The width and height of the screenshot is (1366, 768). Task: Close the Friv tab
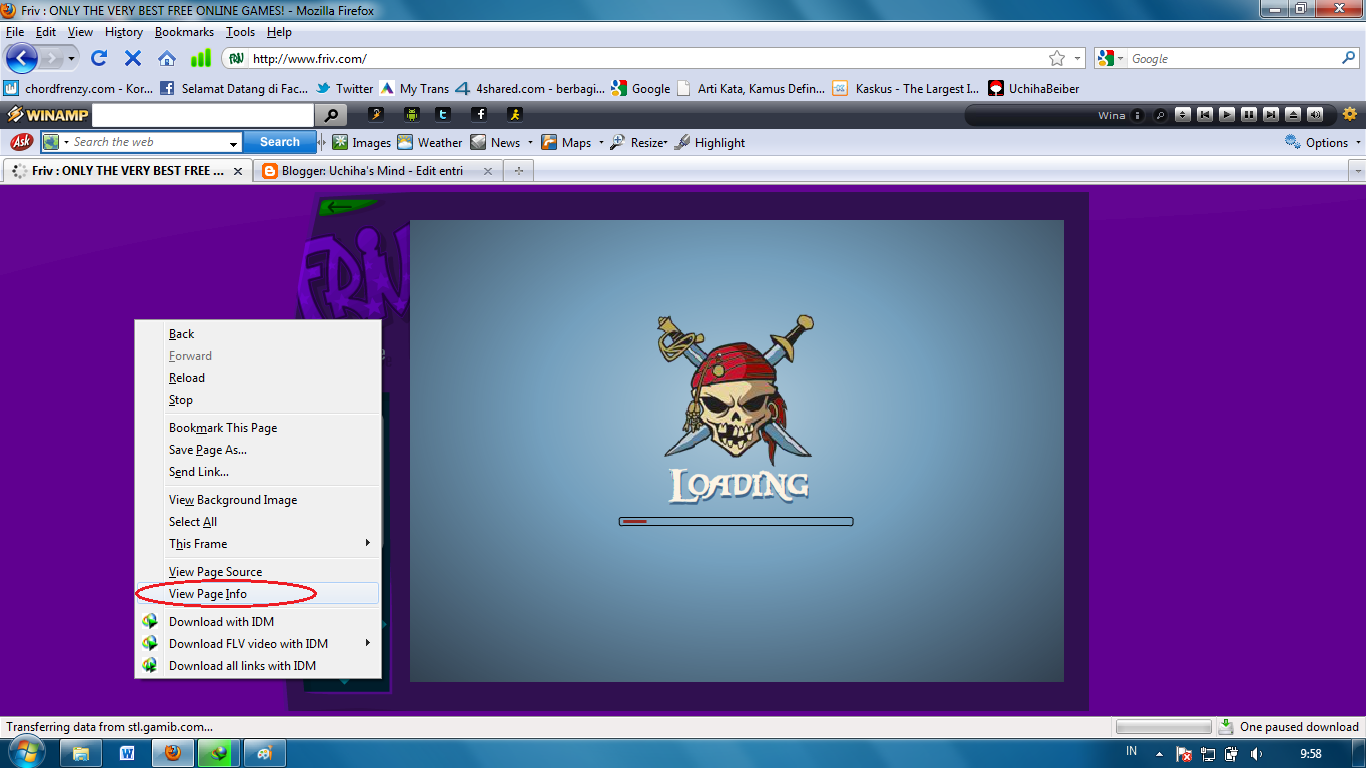[x=238, y=171]
